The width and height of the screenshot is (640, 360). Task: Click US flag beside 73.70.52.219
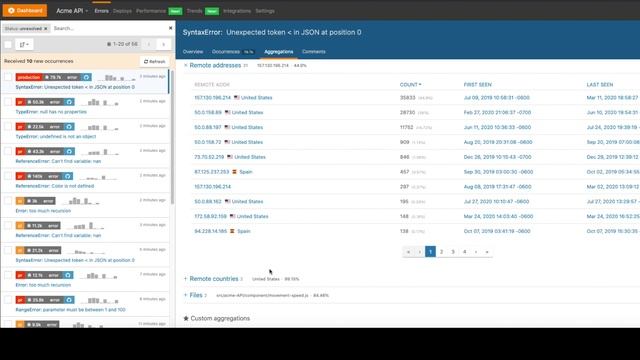(x=230, y=157)
